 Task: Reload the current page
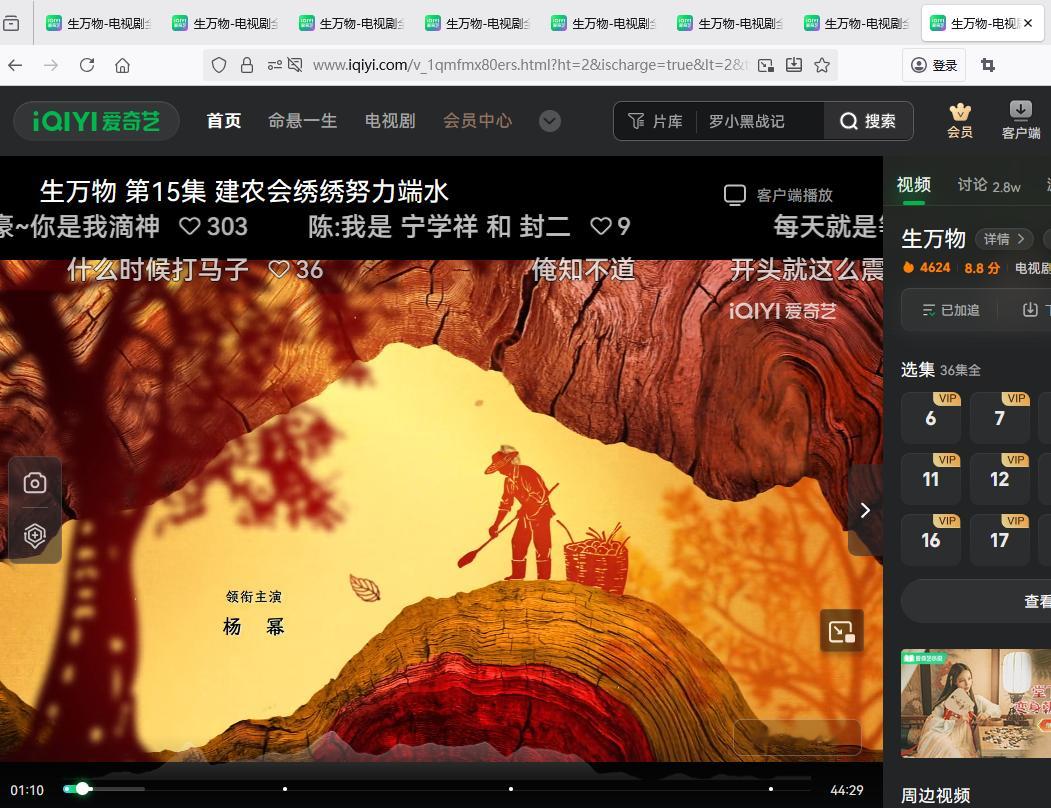pyautogui.click(x=87, y=65)
